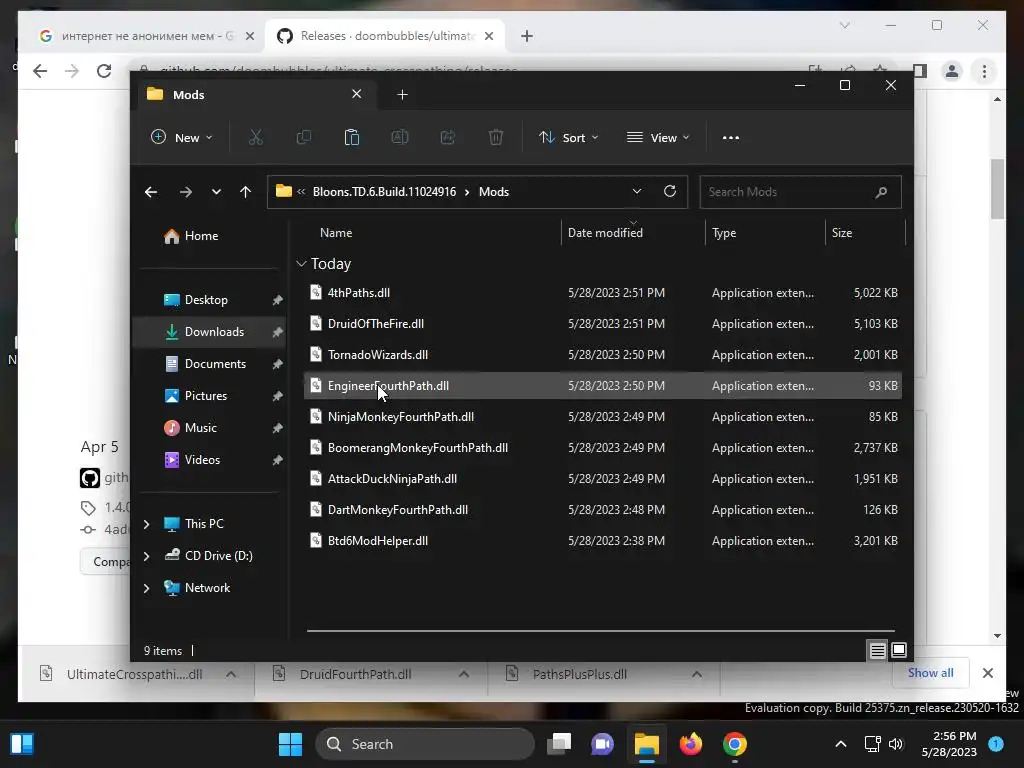Open the Sort options dropdown
1024x768 pixels.
(568, 137)
